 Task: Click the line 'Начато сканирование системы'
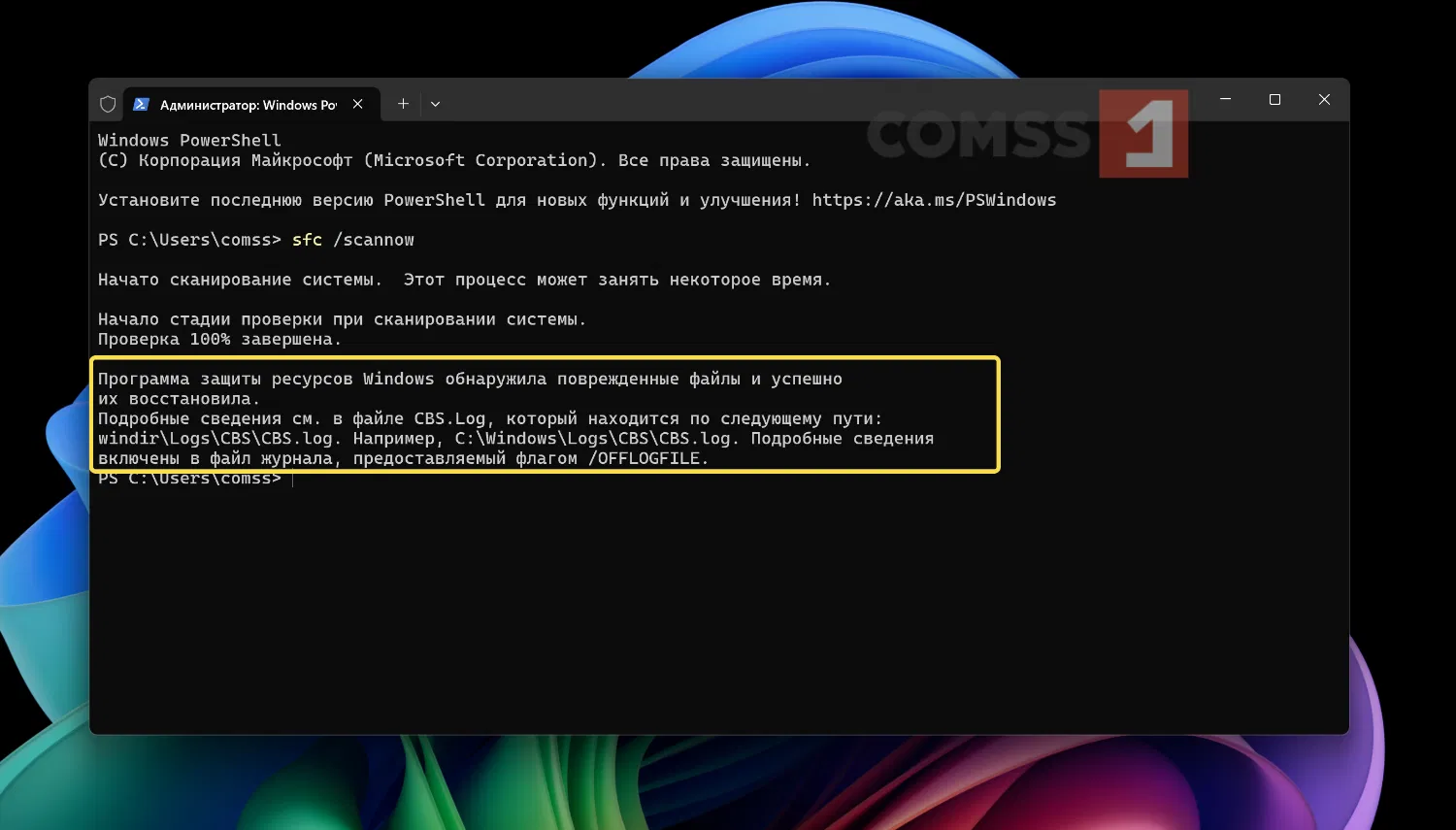coord(465,280)
